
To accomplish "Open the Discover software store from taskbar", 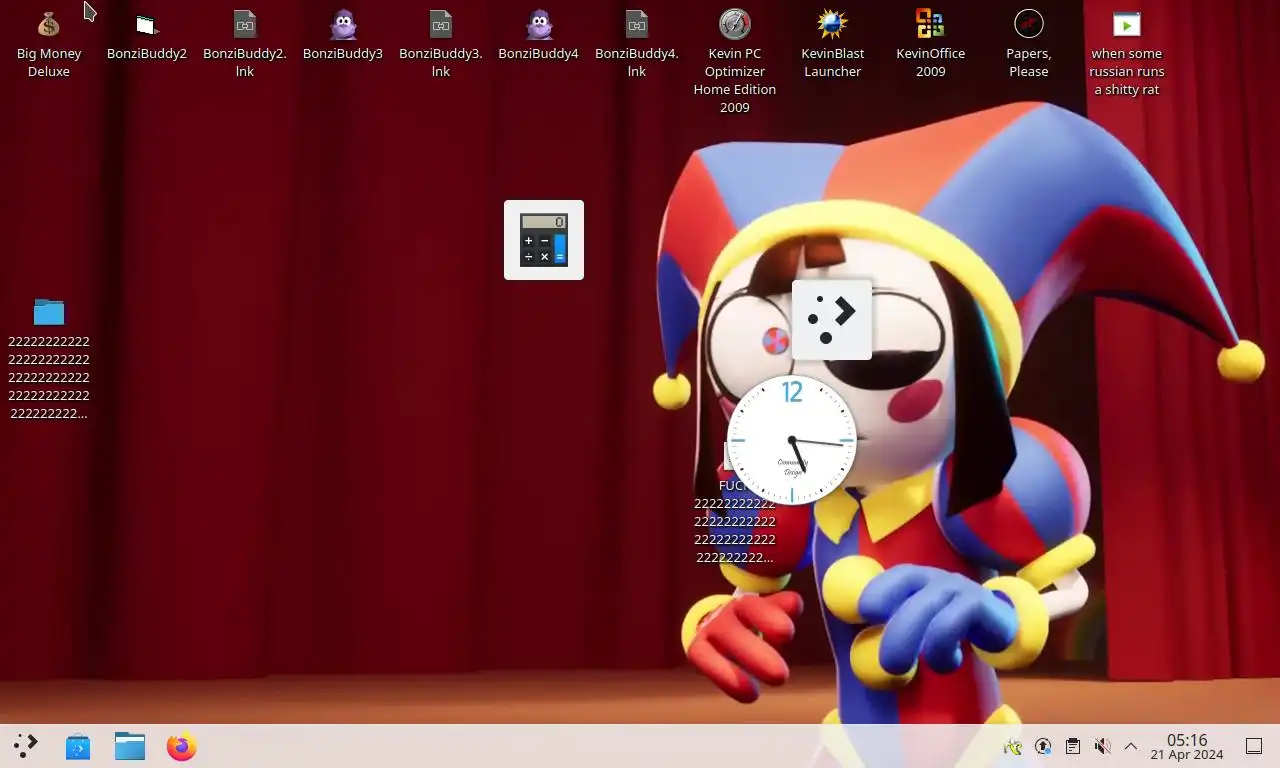I will (78, 746).
